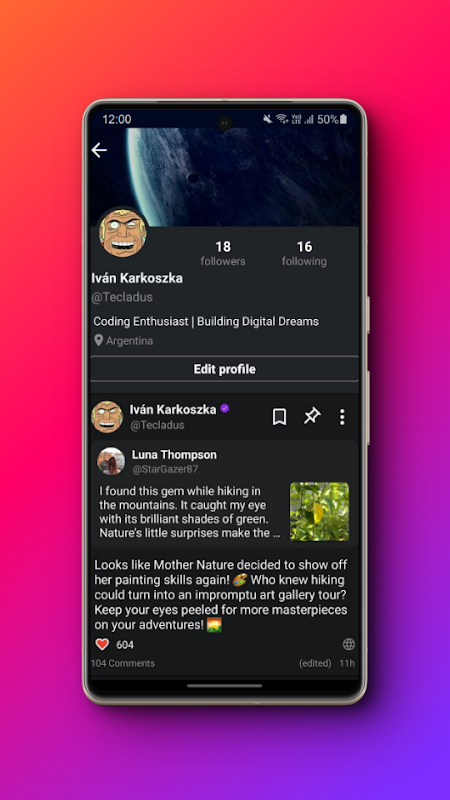Click the Argentina location pin icon
Screen dimensions: 450x800
click(98, 340)
